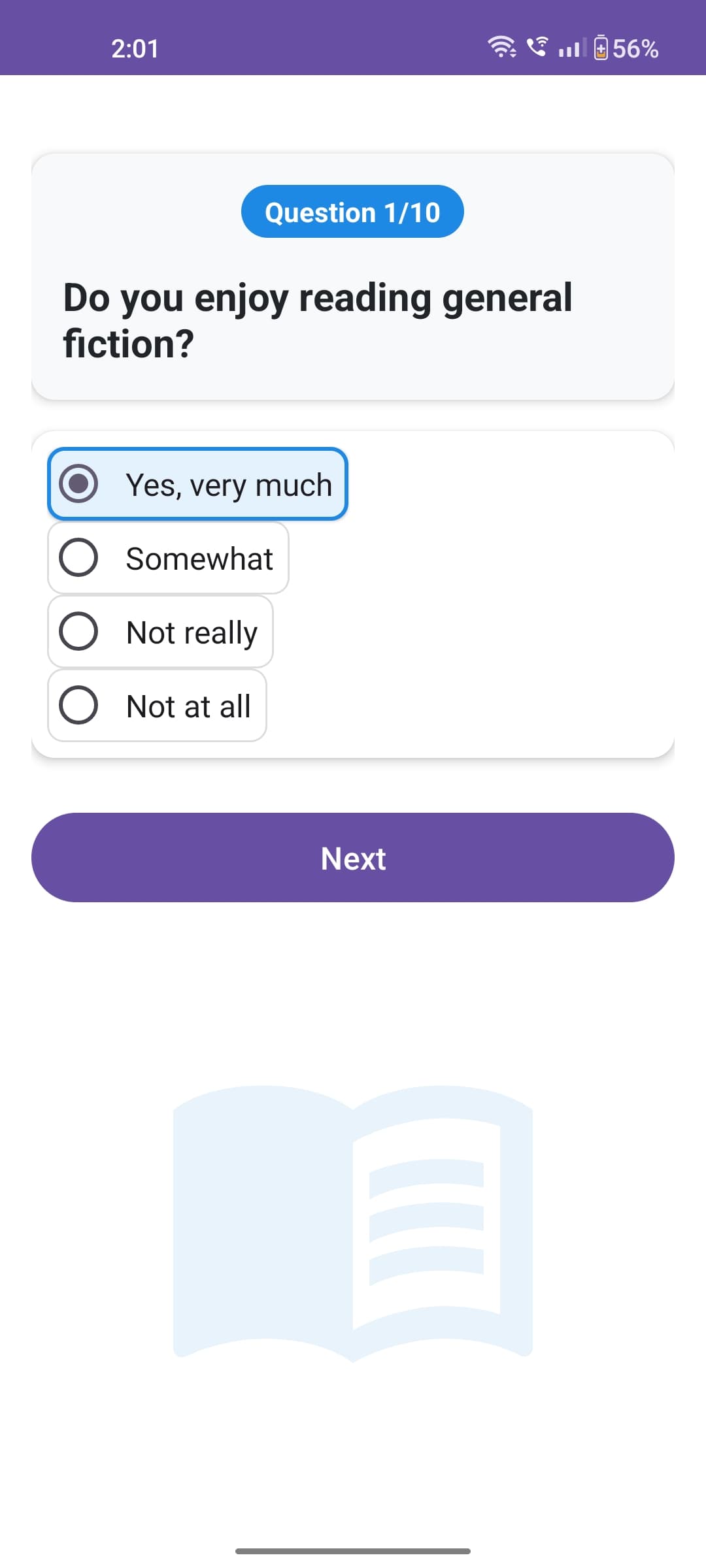Select the 'Somewhat' radio button
Image resolution: width=706 pixels, height=1568 pixels.
[x=78, y=557]
